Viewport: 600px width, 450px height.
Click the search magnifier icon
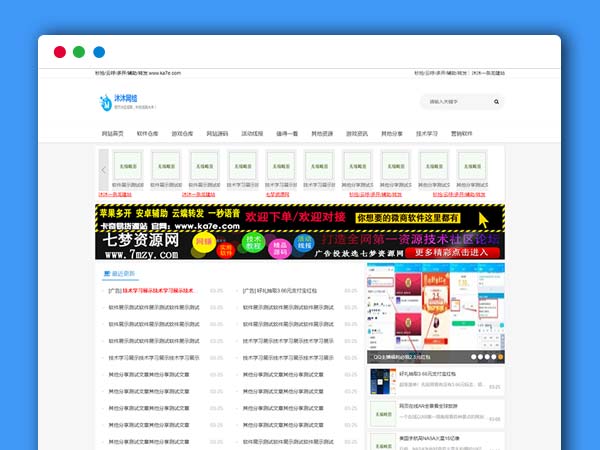point(496,102)
